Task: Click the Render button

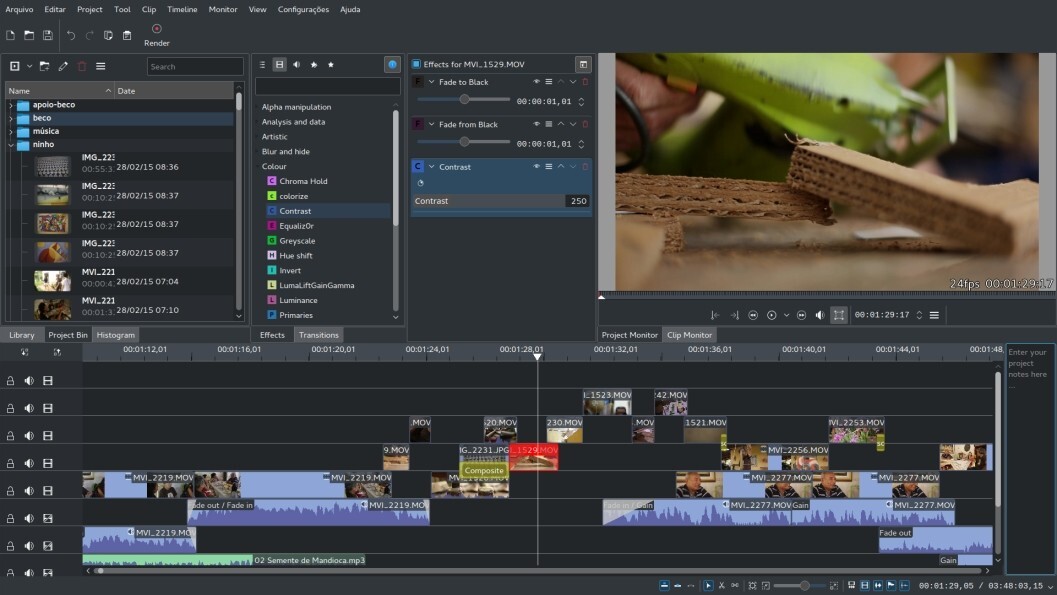Action: [156, 35]
